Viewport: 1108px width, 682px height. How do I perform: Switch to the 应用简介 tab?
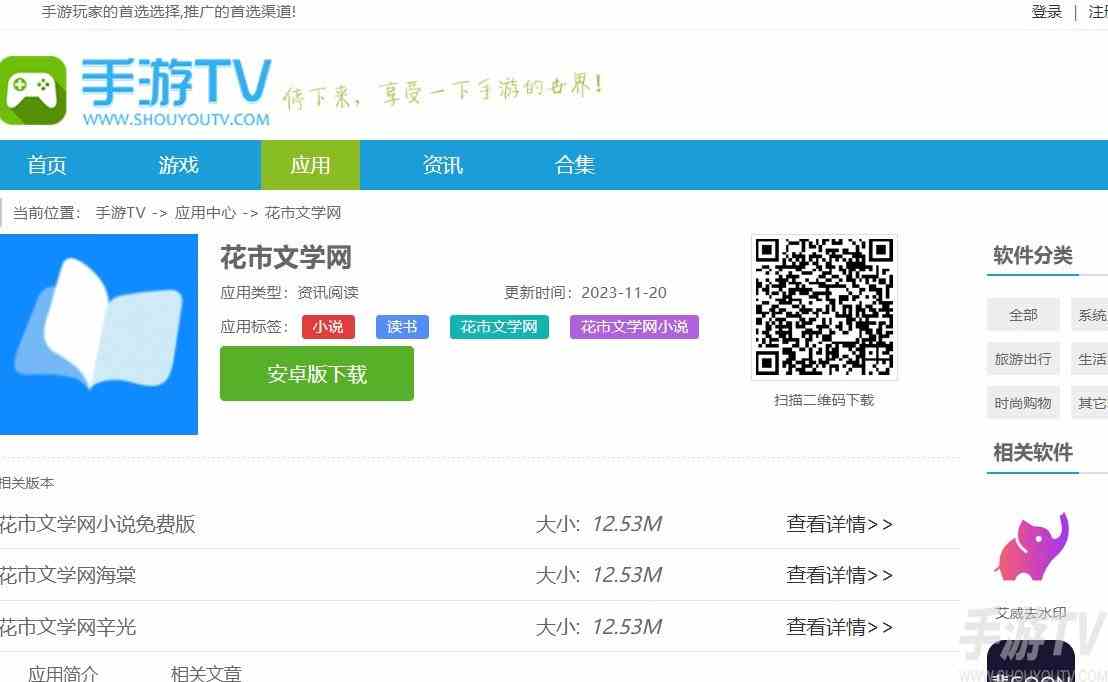[x=63, y=673]
